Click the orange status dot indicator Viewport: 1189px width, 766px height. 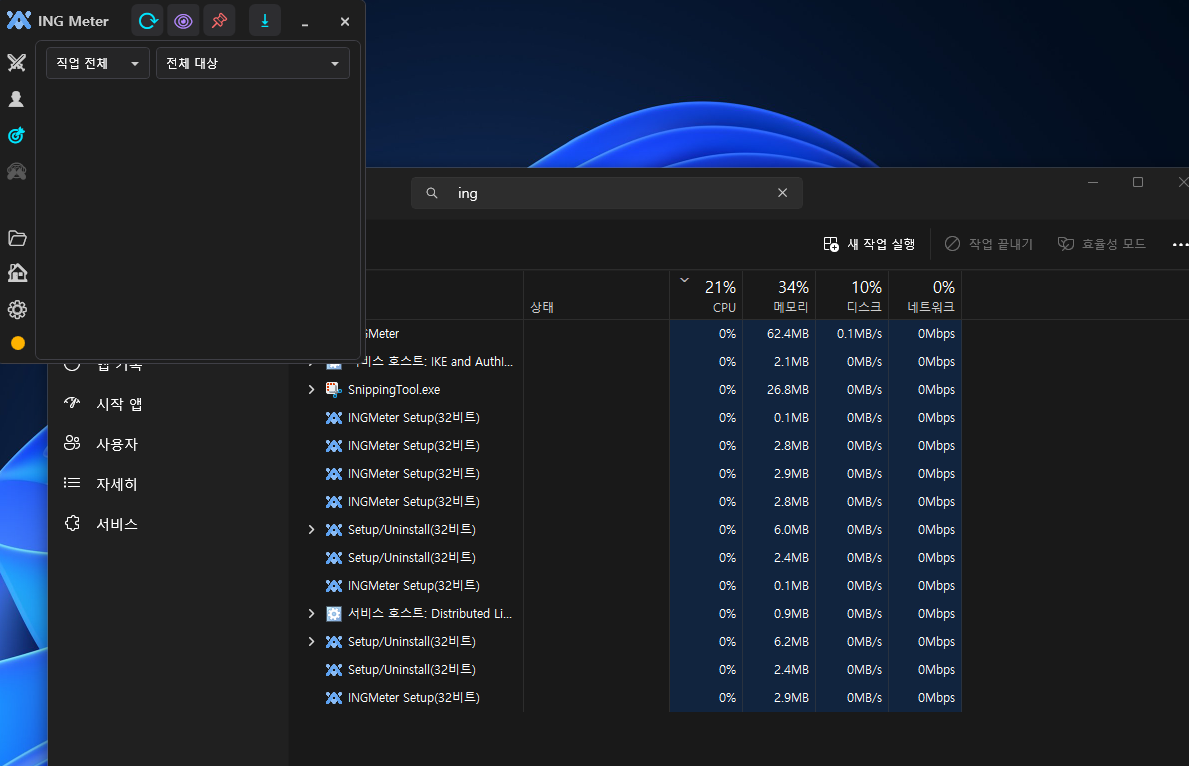pos(17,343)
